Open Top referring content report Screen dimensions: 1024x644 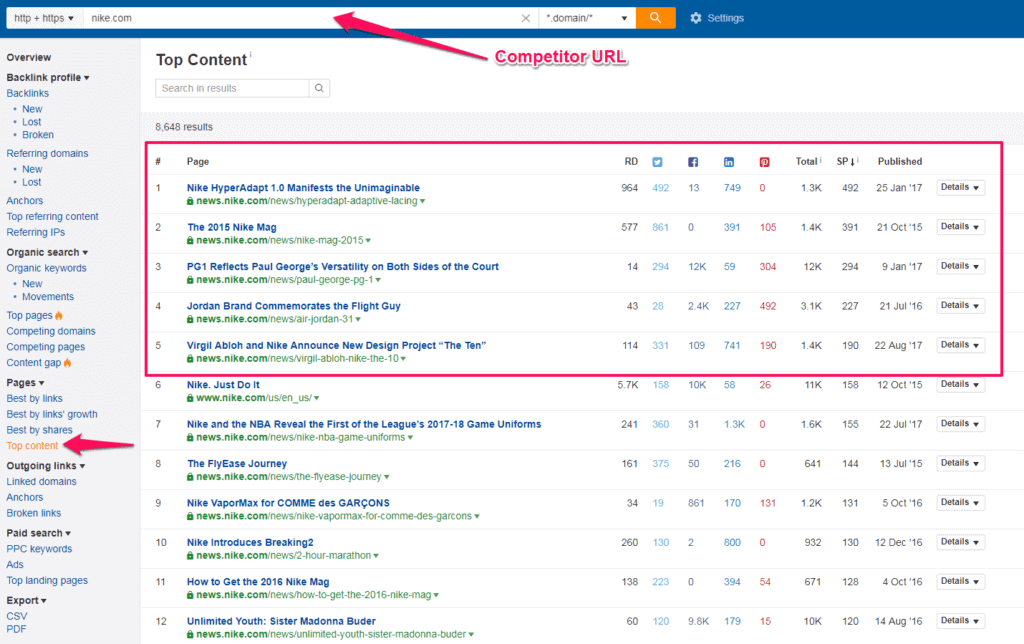[52, 216]
